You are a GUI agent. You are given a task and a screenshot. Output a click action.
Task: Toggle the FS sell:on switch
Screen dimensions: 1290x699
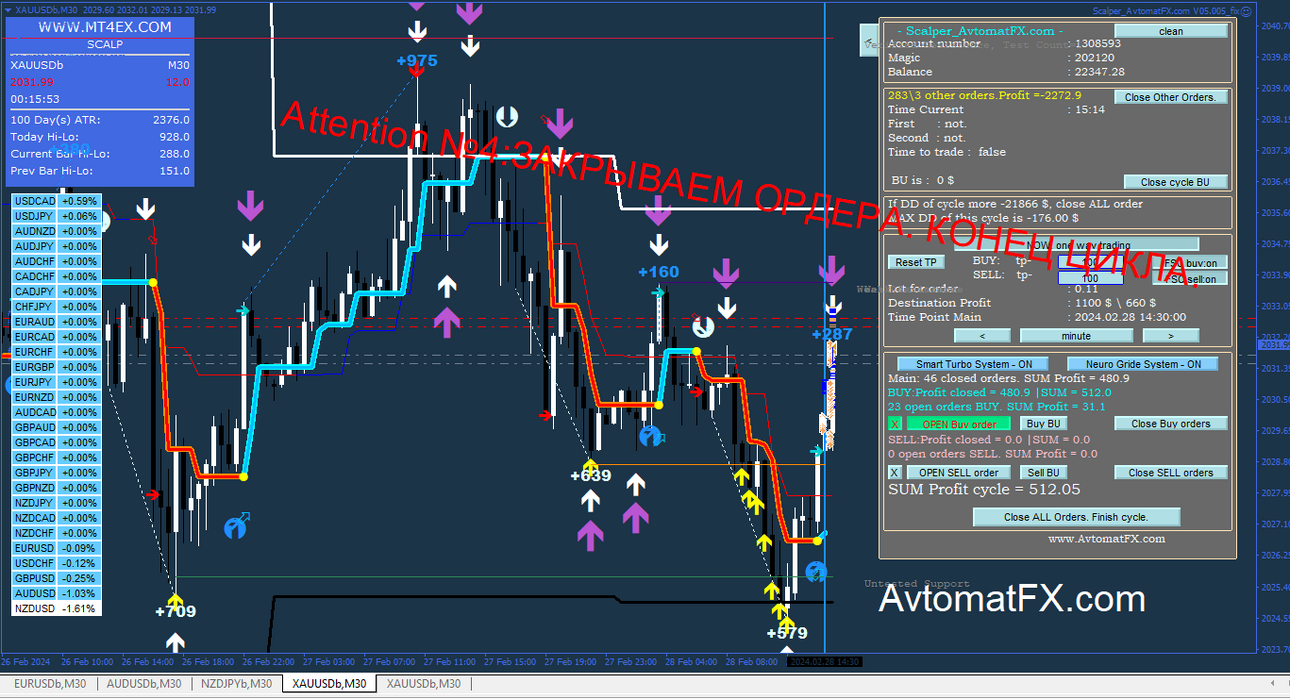point(1190,279)
